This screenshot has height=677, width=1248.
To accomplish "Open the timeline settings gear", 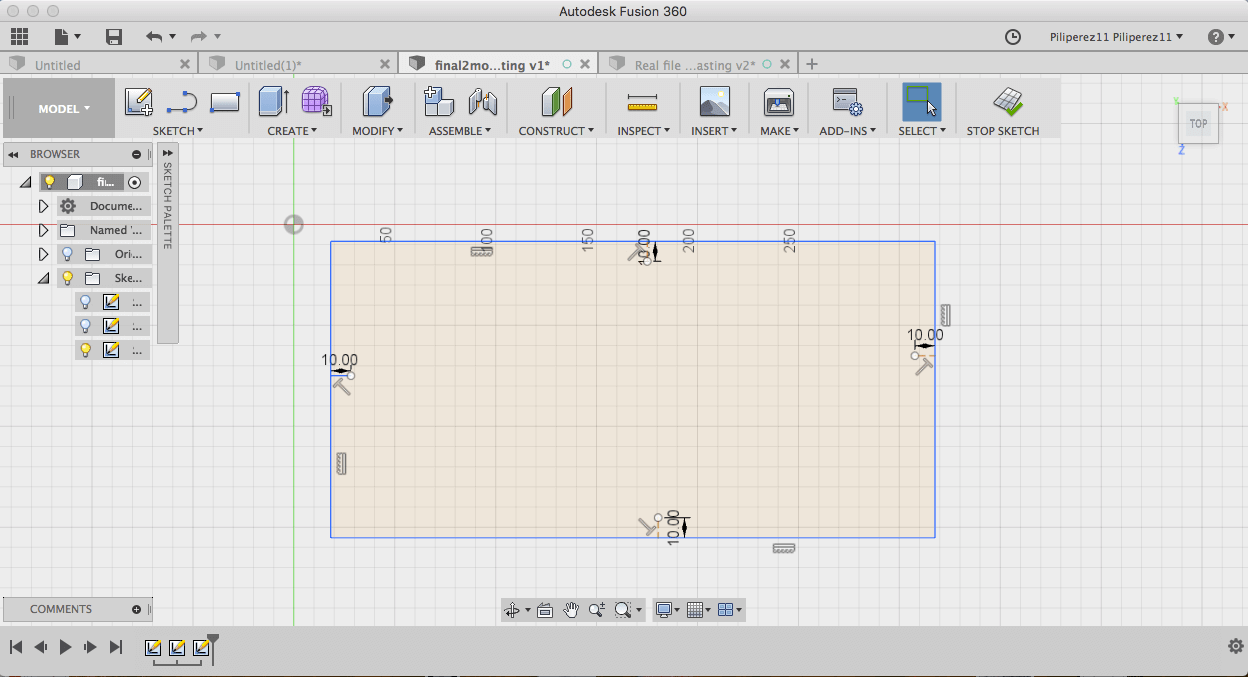I will (x=1235, y=646).
